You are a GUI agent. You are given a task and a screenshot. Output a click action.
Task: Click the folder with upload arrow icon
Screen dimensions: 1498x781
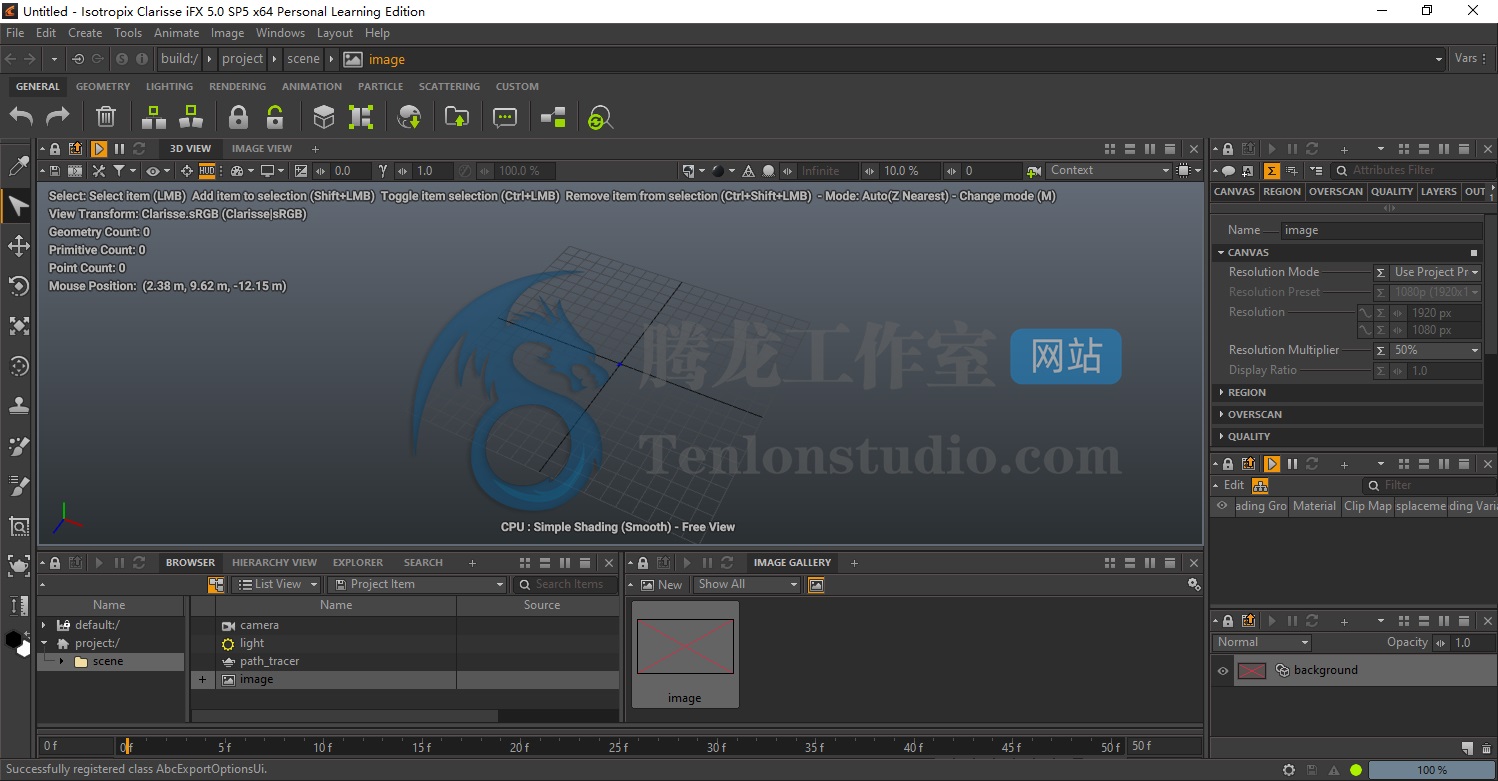457,117
